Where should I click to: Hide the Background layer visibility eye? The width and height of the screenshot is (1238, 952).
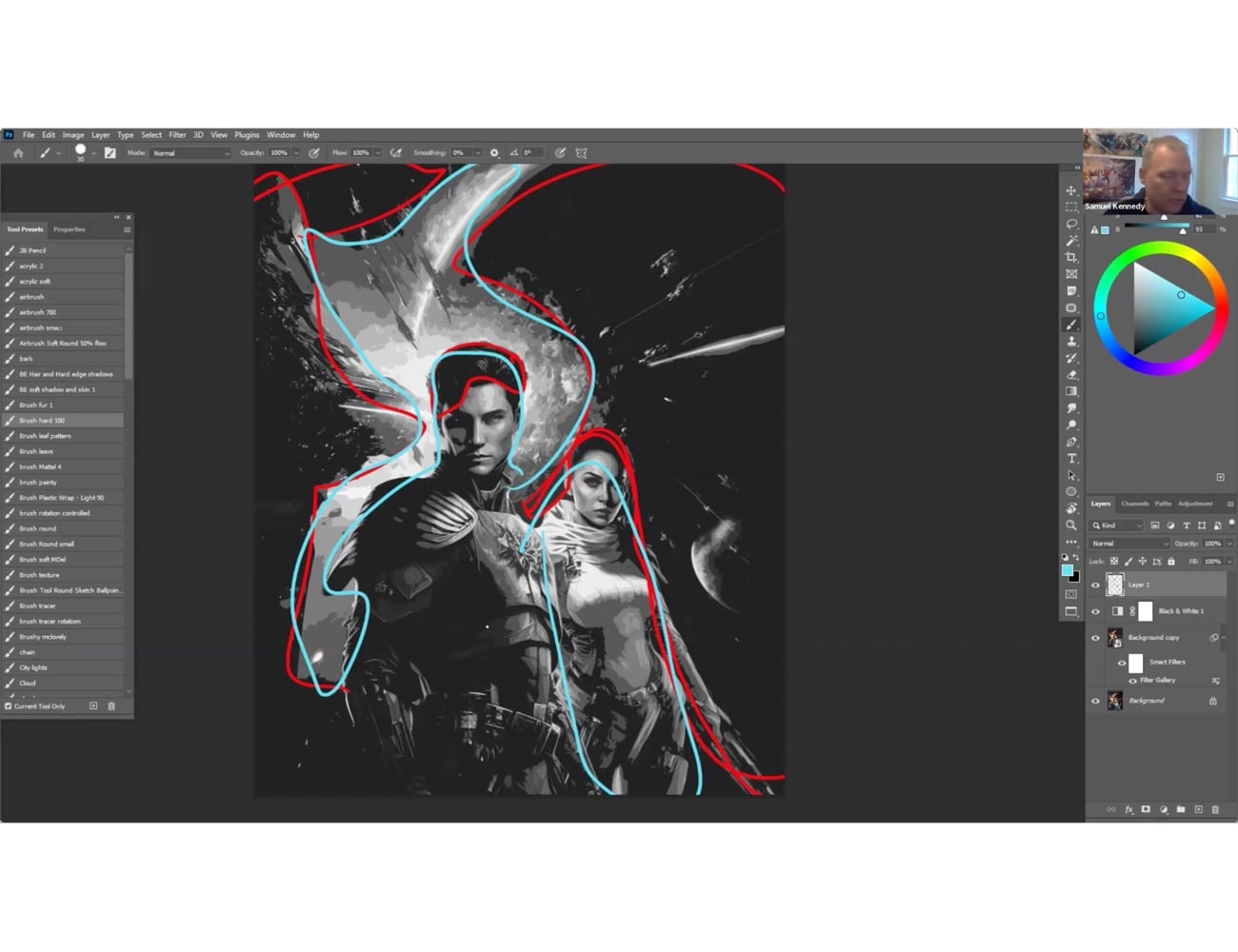tap(1096, 701)
